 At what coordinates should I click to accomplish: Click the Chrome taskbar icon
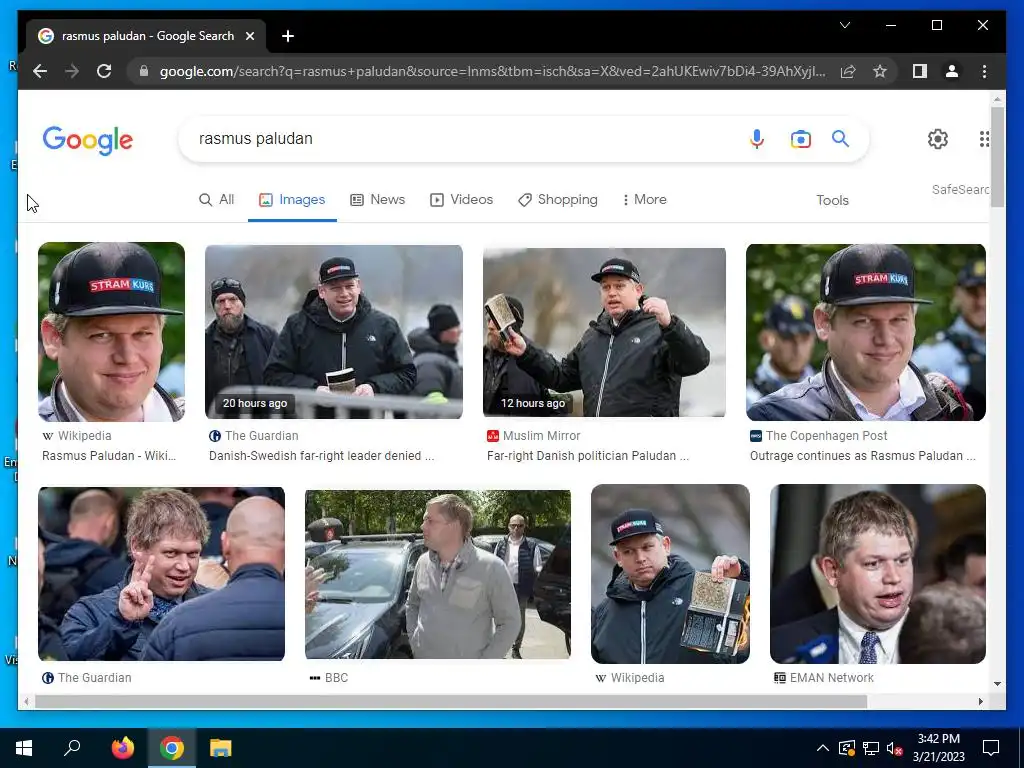[172, 748]
